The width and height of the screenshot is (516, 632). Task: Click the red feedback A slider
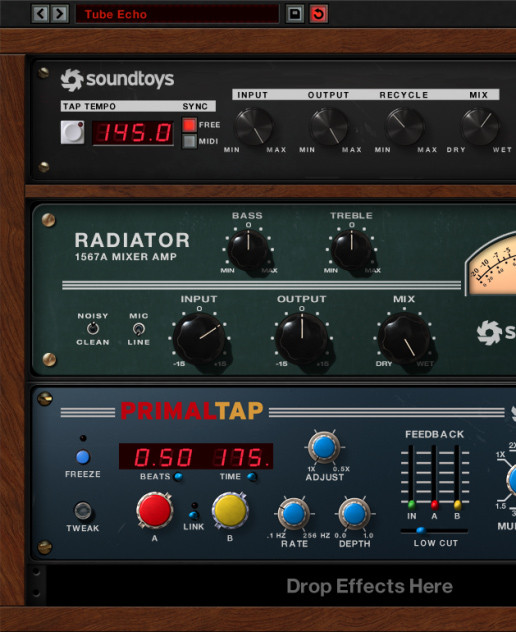[435, 505]
